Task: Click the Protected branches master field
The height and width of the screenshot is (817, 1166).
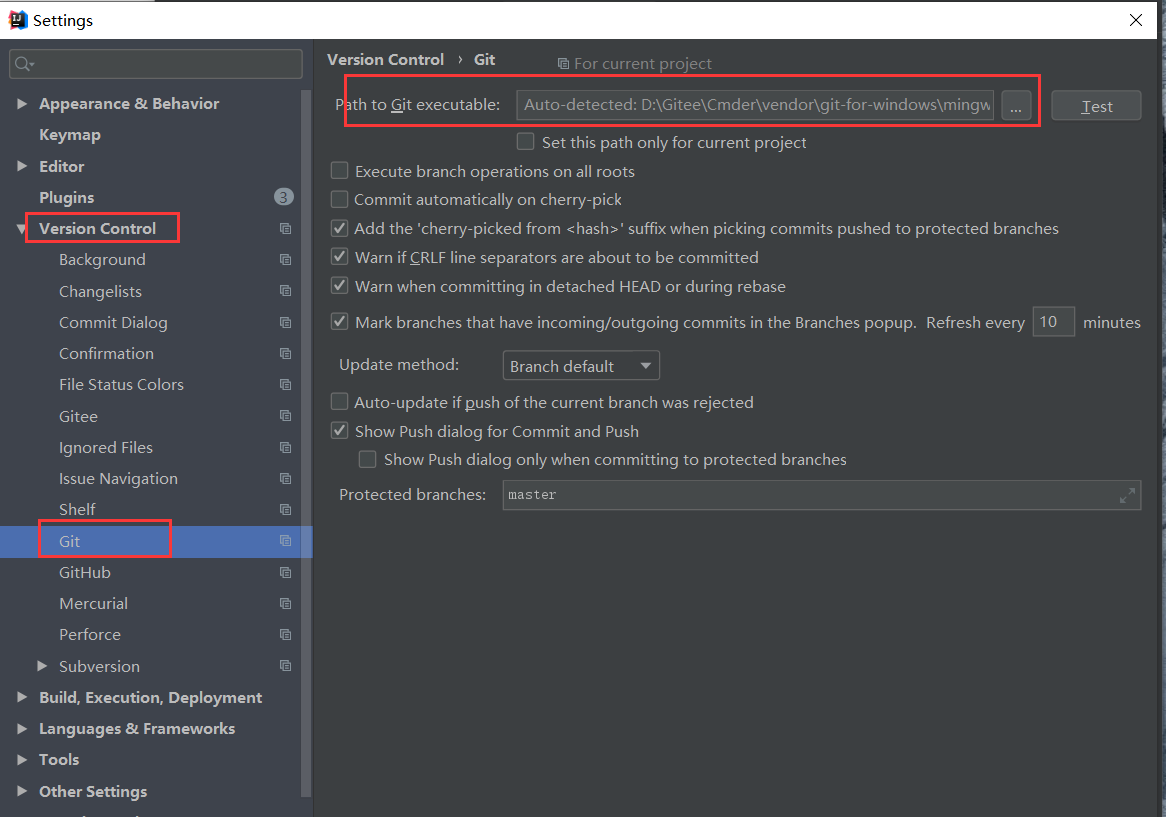Action: tap(822, 495)
